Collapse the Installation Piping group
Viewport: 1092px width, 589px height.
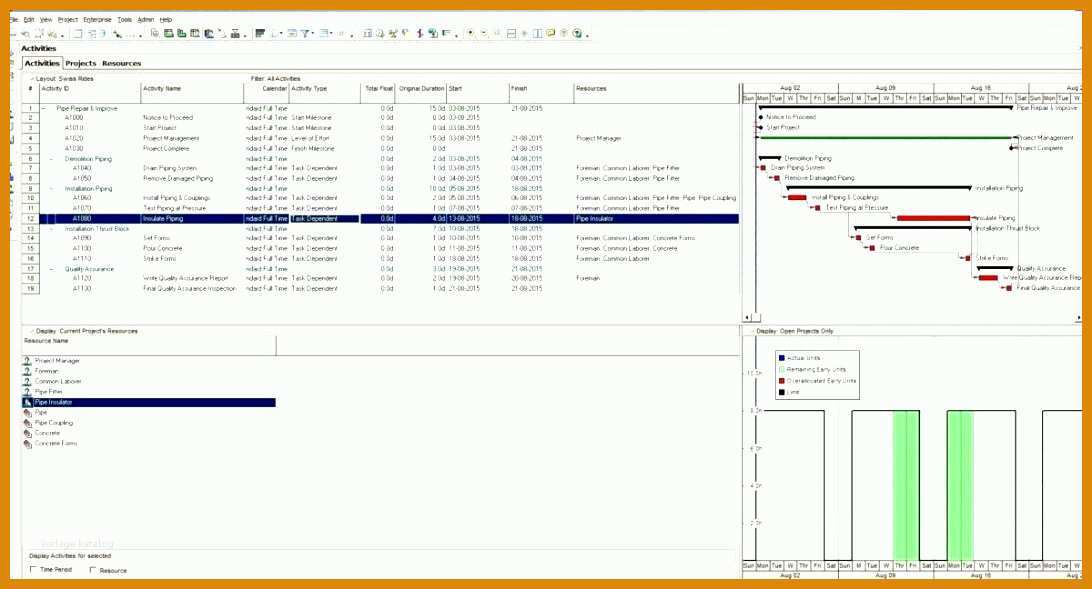point(52,189)
